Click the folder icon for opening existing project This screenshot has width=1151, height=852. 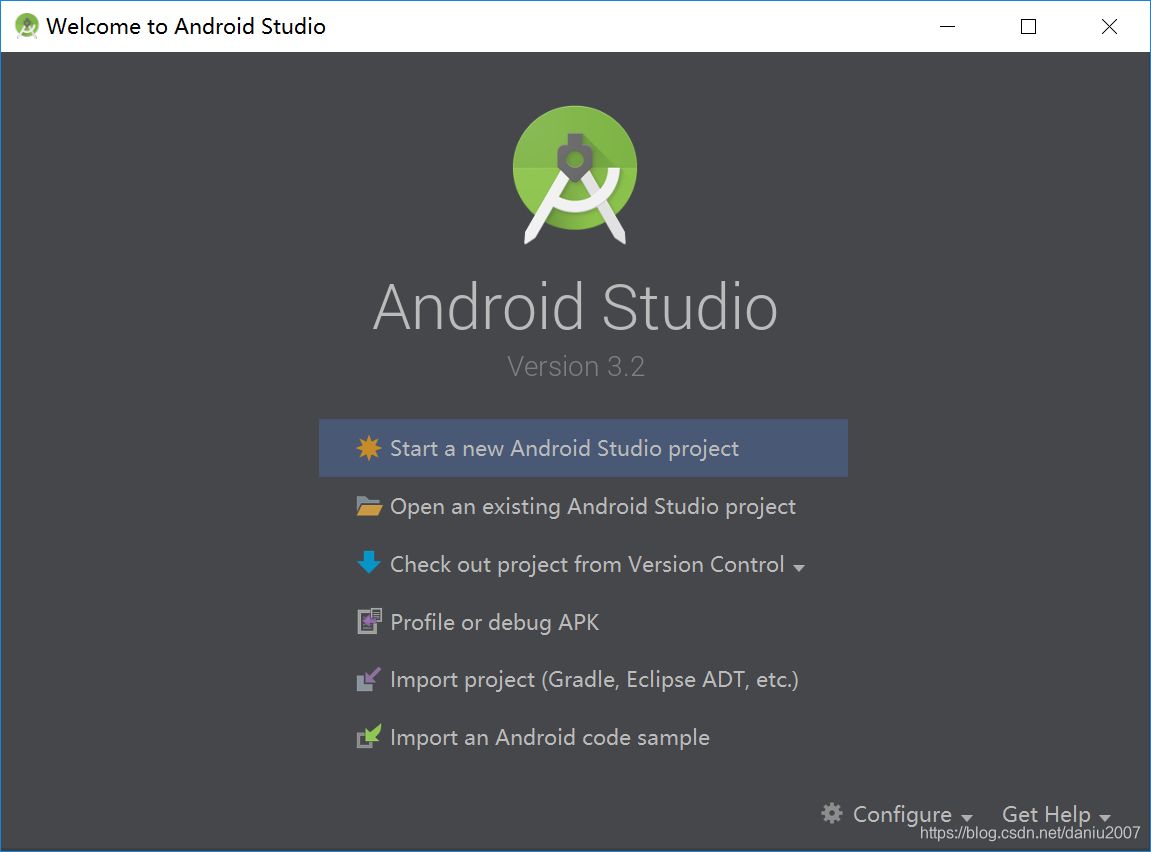pyautogui.click(x=368, y=506)
